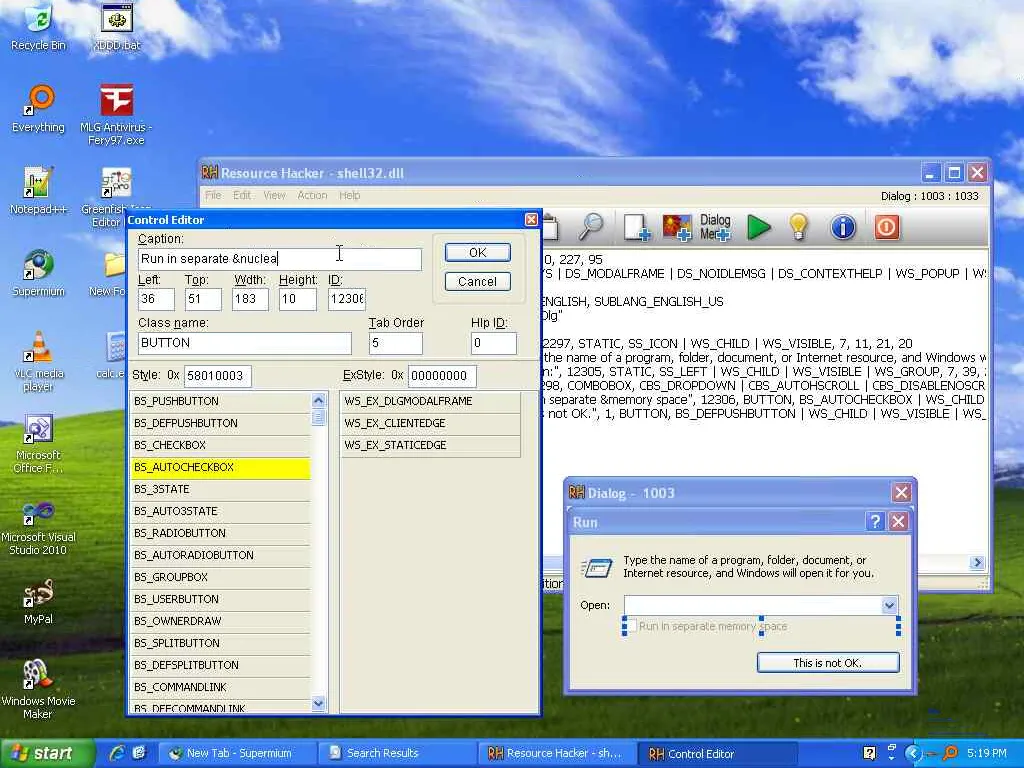Toggle BS_PUSHBUTTON style flag

tap(221, 401)
